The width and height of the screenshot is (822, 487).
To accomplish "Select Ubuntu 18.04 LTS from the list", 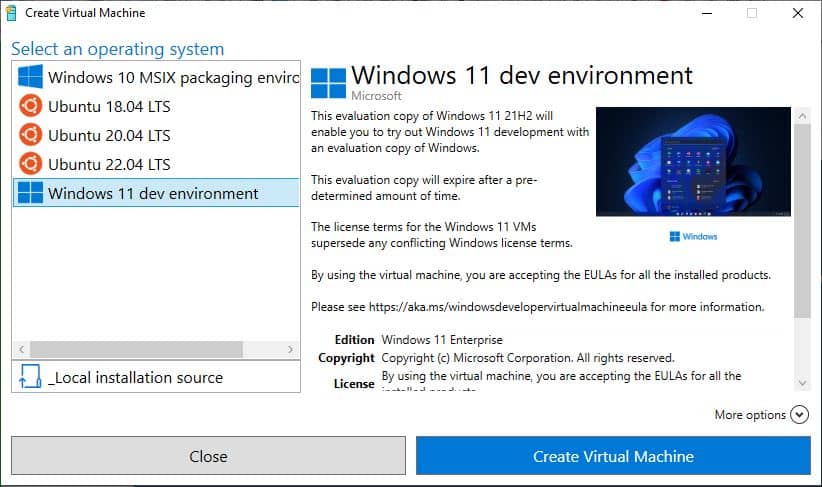I will 156,106.
